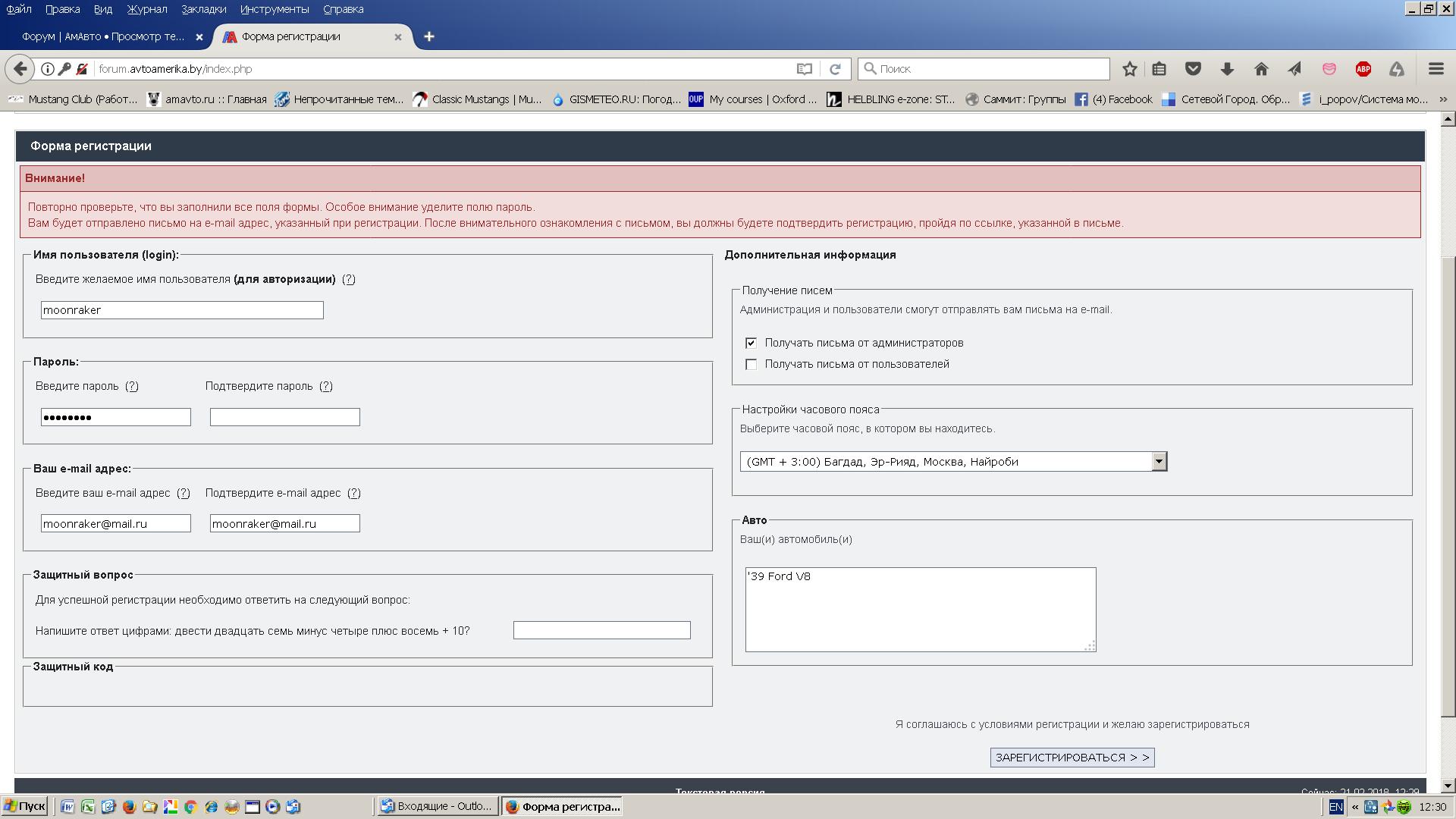Open the Pocket icon in toolbar
The image size is (1456, 819).
pyautogui.click(x=1193, y=69)
